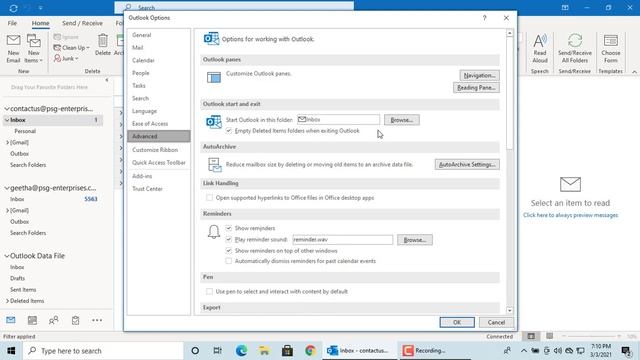Select Sent Items folder in Outlook Data File
The image size is (640, 360).
click(x=23, y=289)
